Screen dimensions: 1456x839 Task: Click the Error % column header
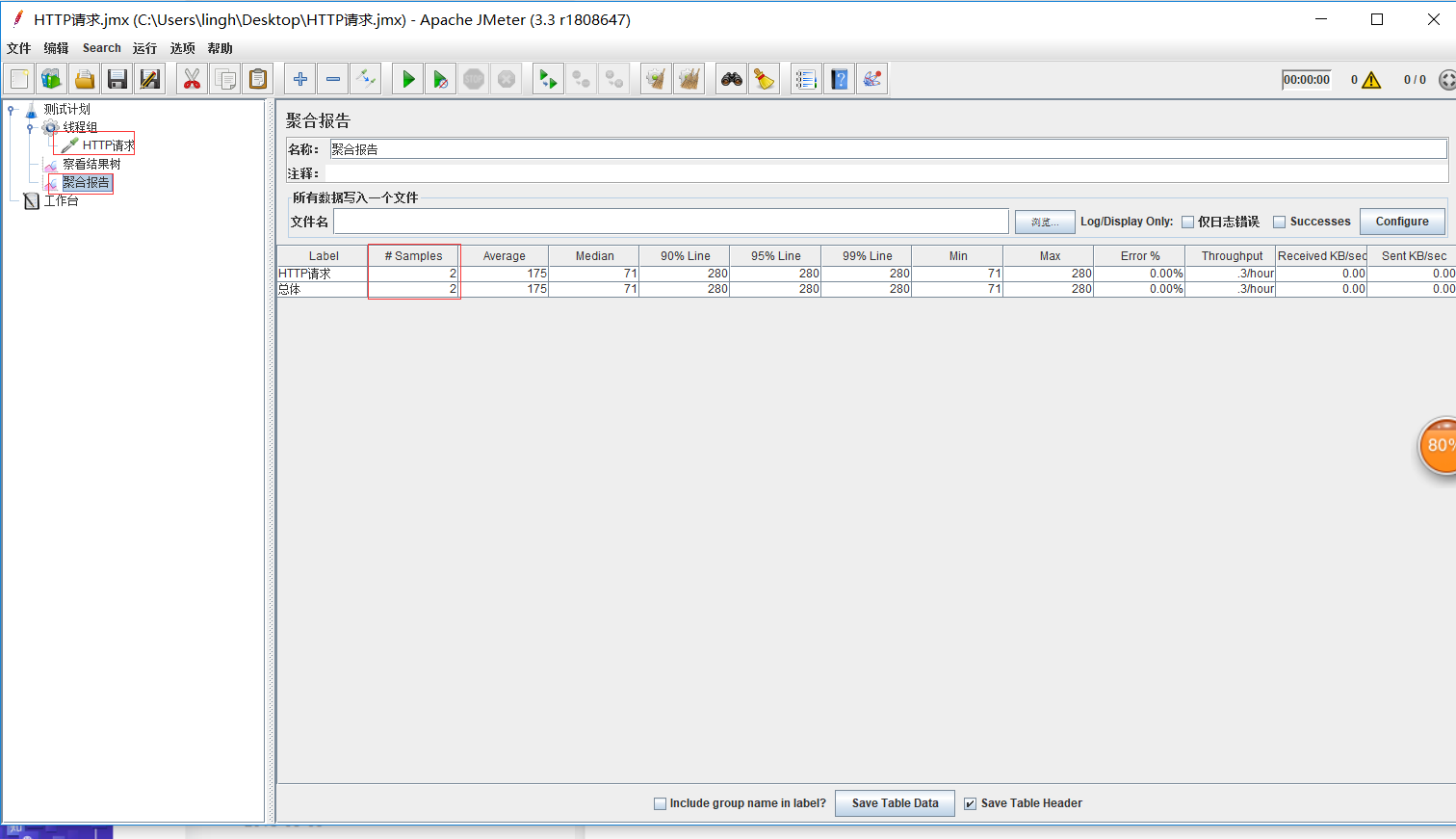tap(1140, 256)
